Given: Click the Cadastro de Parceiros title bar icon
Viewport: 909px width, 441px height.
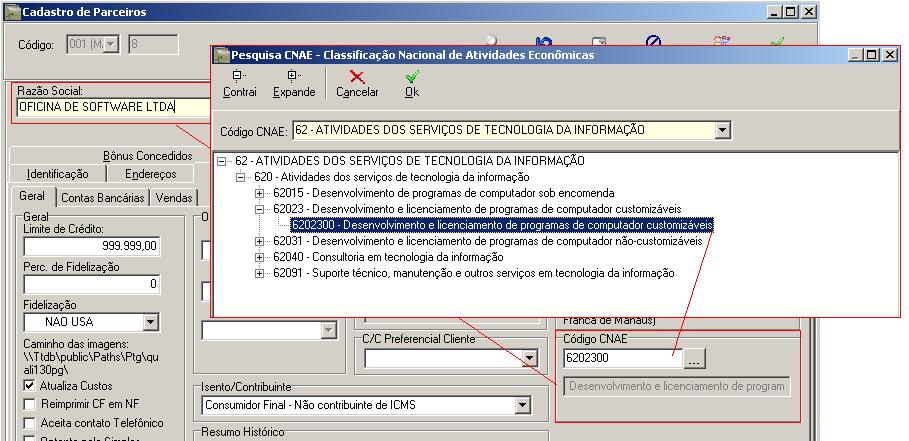Looking at the screenshot, I should coord(13,12).
